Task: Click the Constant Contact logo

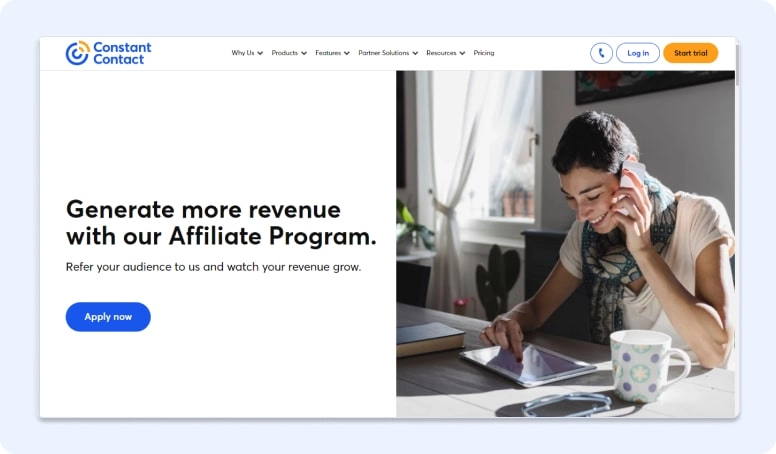Action: tap(108, 53)
